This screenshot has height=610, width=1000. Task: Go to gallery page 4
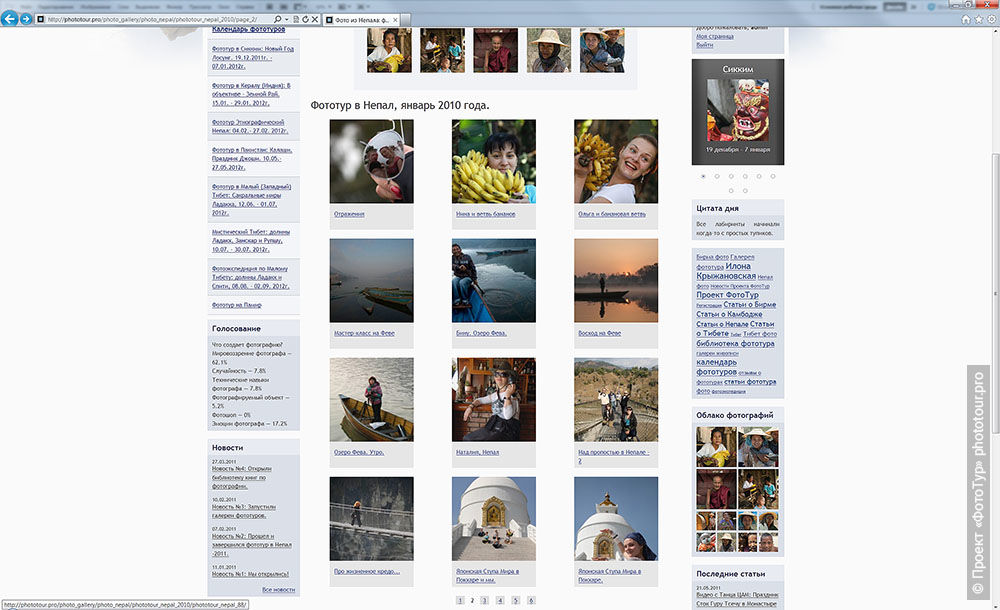pos(500,600)
